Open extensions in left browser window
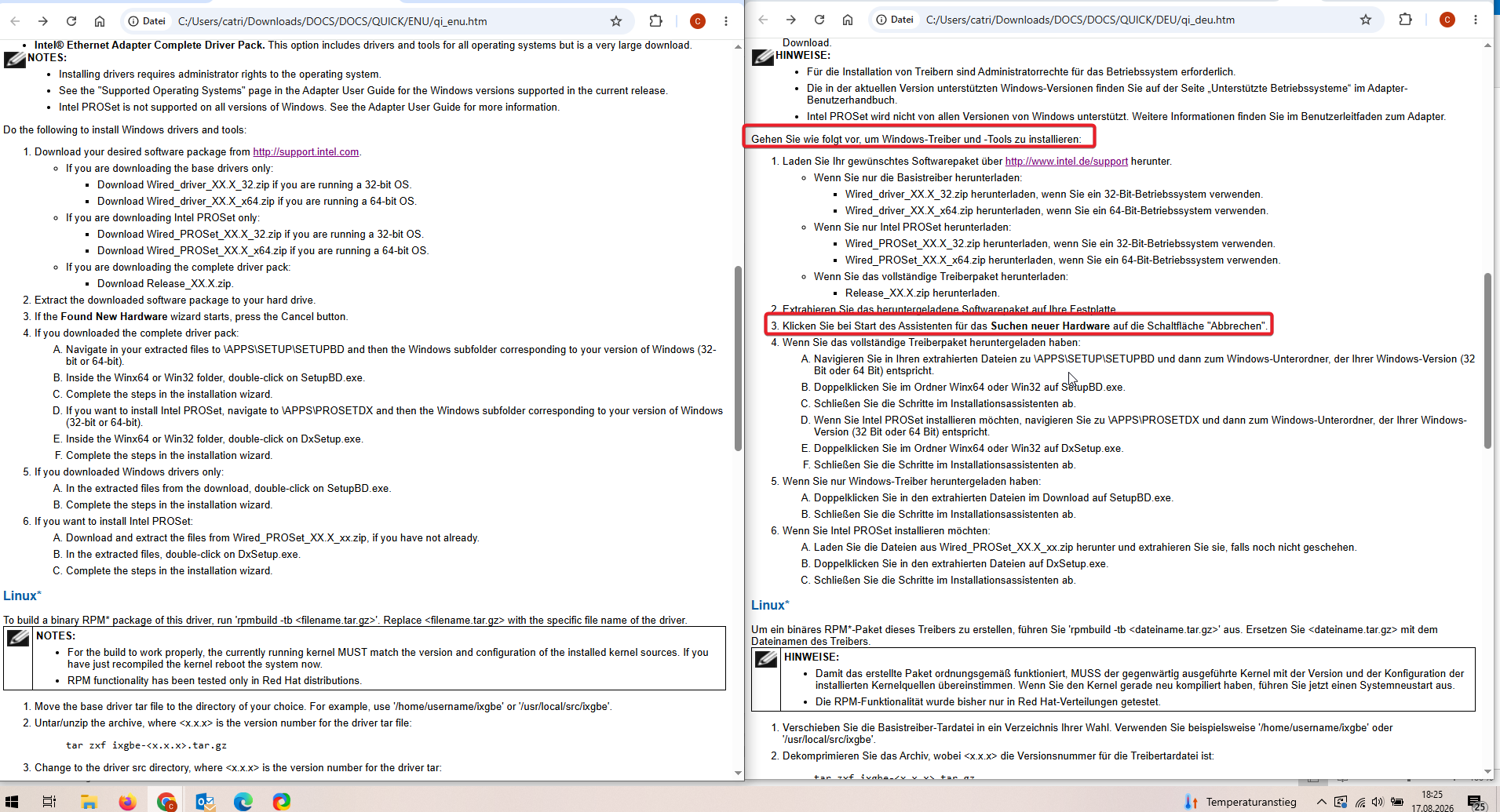The height and width of the screenshot is (812, 1500). coord(655,21)
